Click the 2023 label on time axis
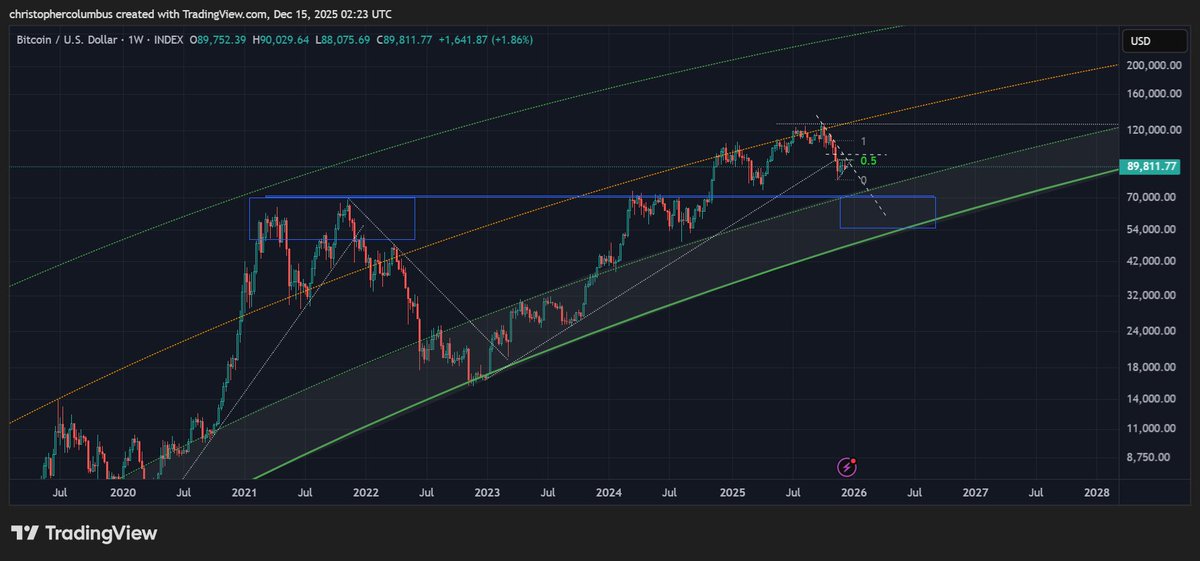 pyautogui.click(x=487, y=493)
